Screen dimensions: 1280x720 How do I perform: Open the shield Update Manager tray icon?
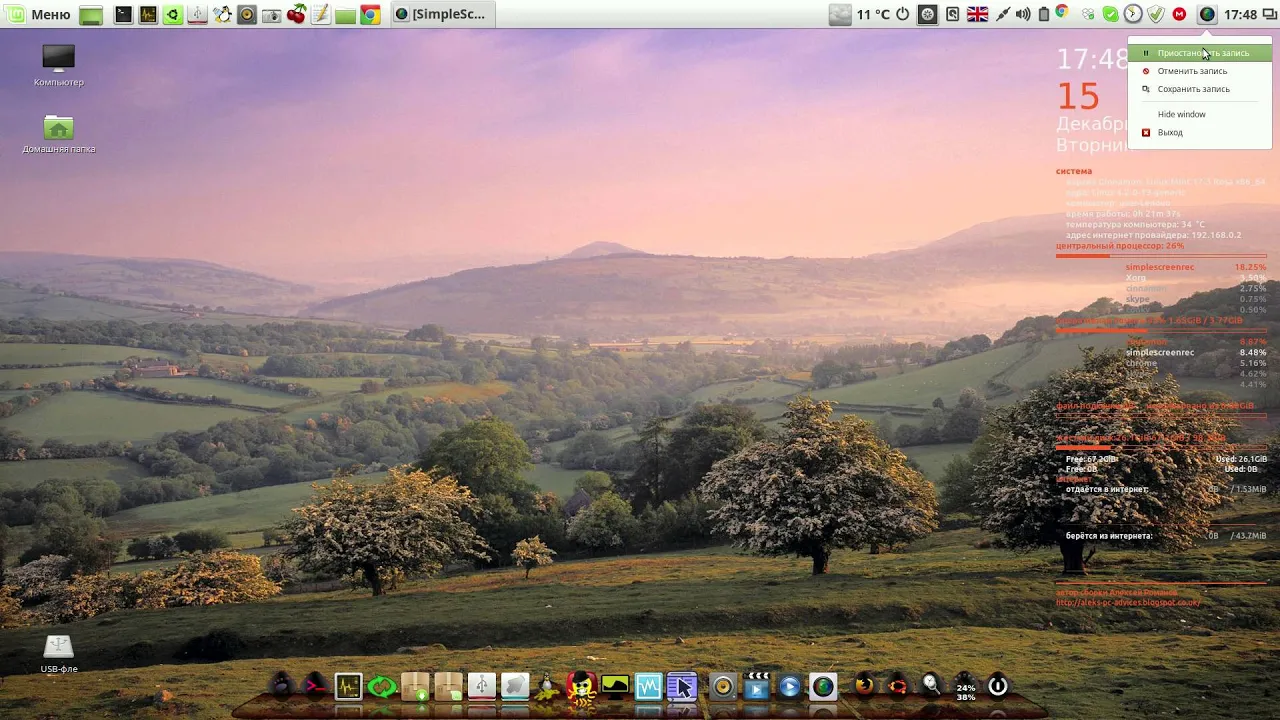coord(1156,14)
